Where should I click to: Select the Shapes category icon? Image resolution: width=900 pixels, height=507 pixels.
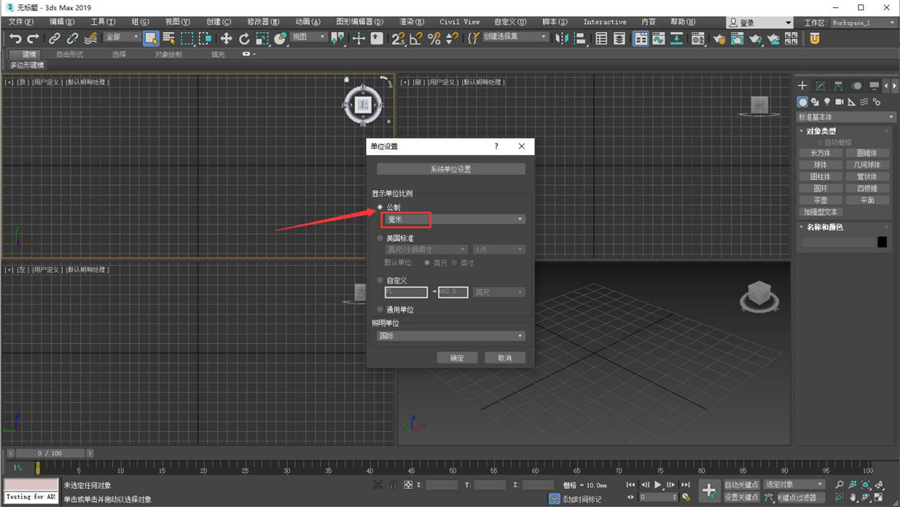[x=815, y=102]
